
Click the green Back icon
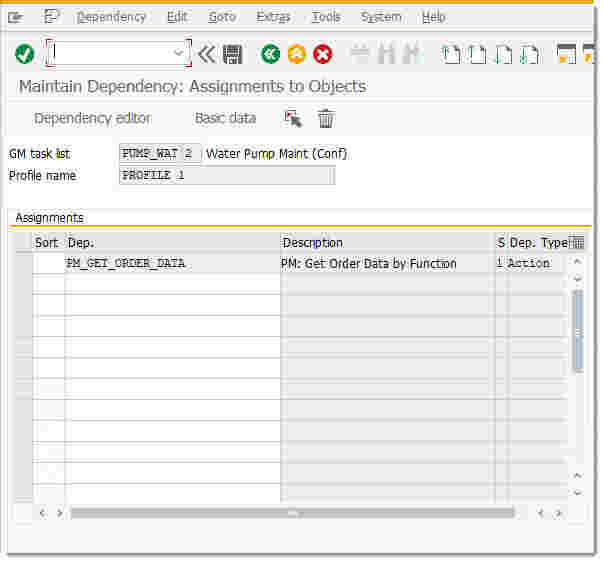pyautogui.click(x=270, y=54)
